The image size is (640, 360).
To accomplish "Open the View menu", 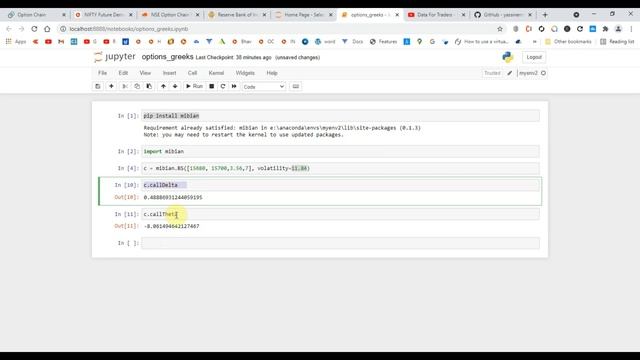I will 145,73.
